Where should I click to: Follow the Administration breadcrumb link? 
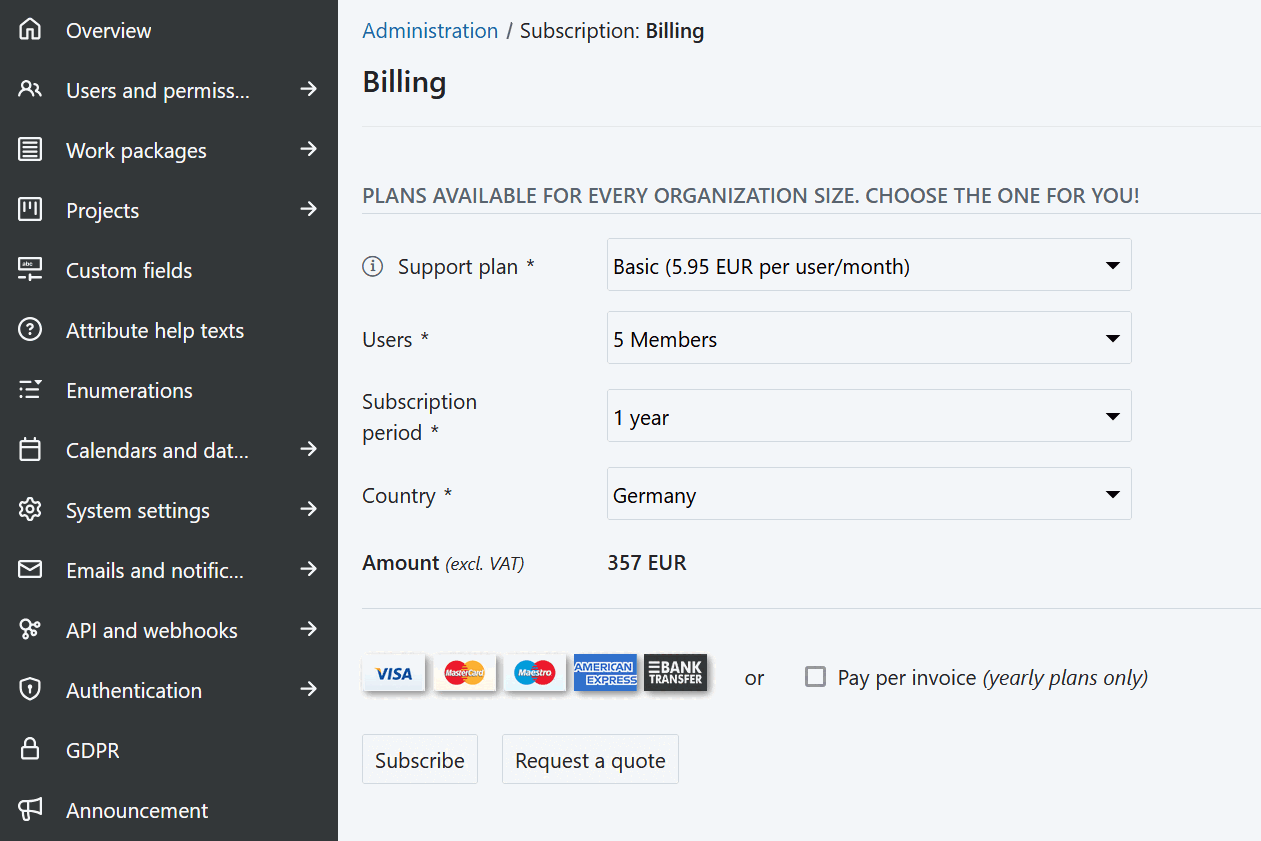pyautogui.click(x=430, y=31)
